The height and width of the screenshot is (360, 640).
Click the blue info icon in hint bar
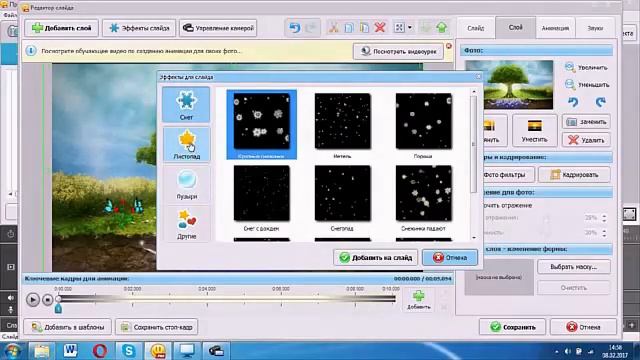(x=31, y=51)
